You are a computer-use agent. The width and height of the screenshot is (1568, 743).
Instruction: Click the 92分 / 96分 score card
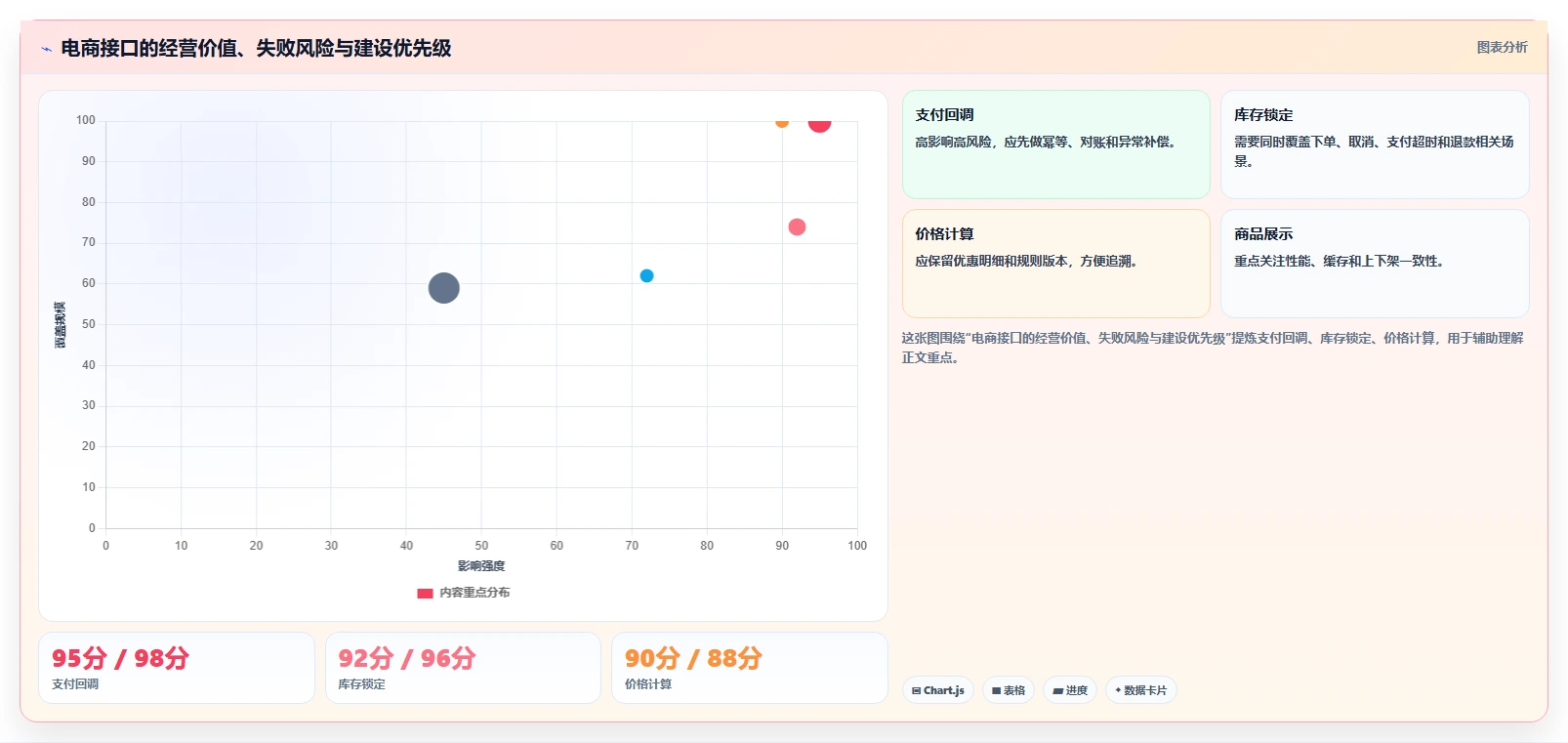pyautogui.click(x=463, y=668)
